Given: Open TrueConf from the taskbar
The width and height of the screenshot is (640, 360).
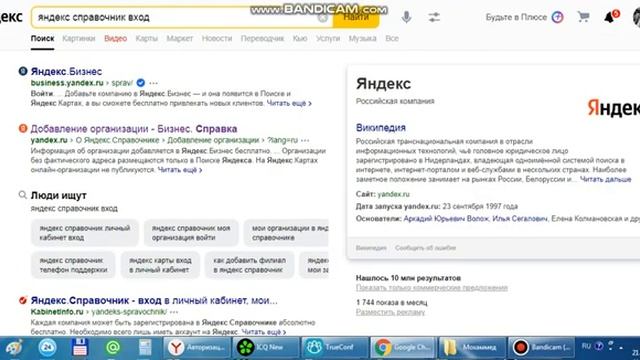Looking at the screenshot, I should pos(335,347).
